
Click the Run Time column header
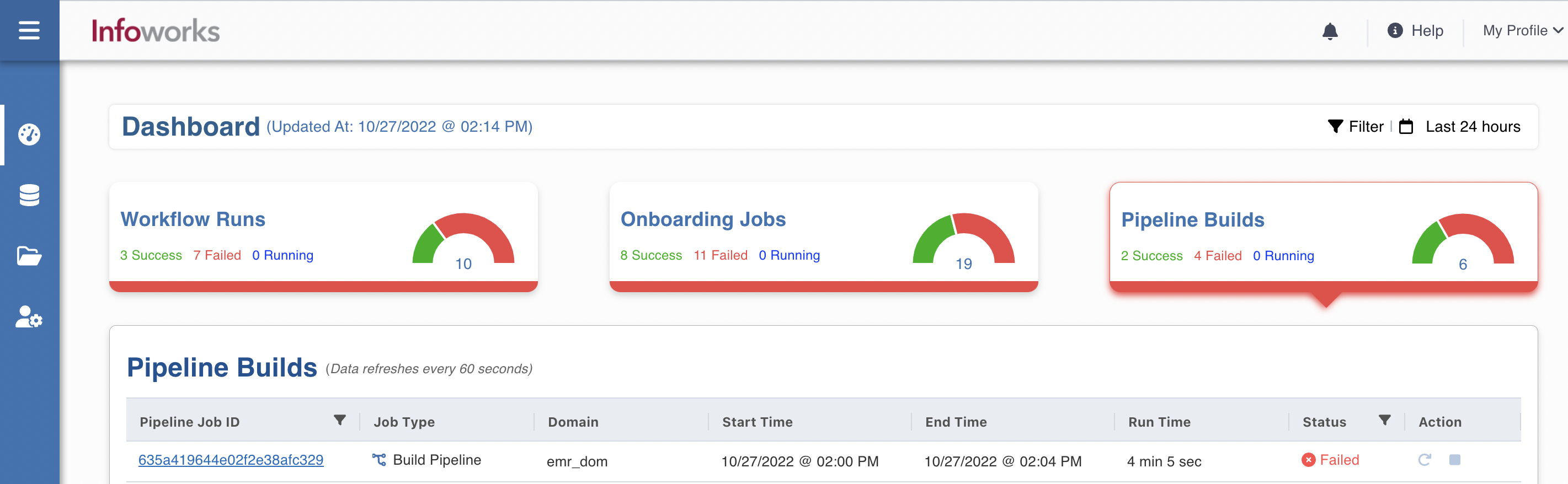tap(1159, 421)
